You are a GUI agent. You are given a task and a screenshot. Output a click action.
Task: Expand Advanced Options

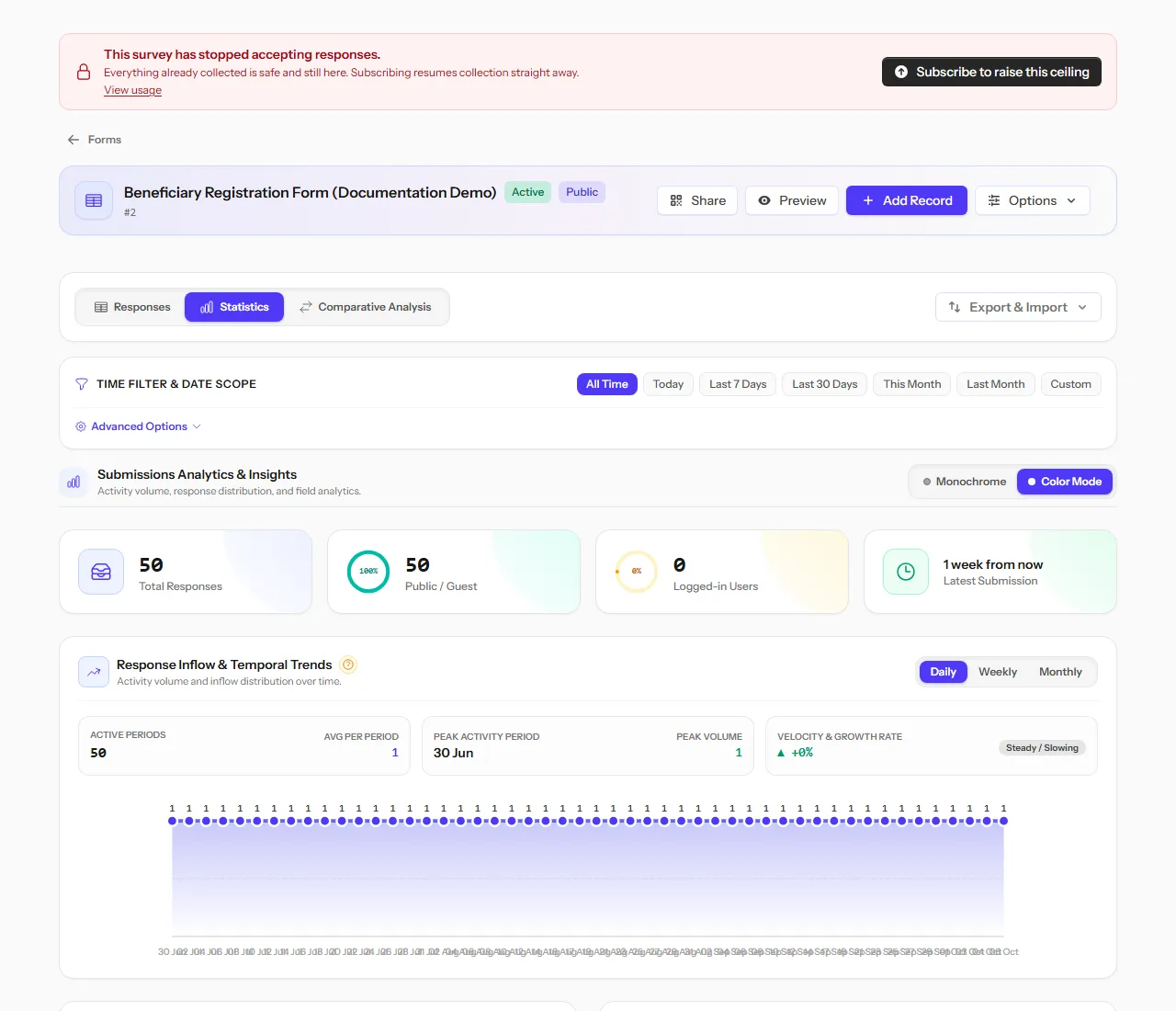139,426
